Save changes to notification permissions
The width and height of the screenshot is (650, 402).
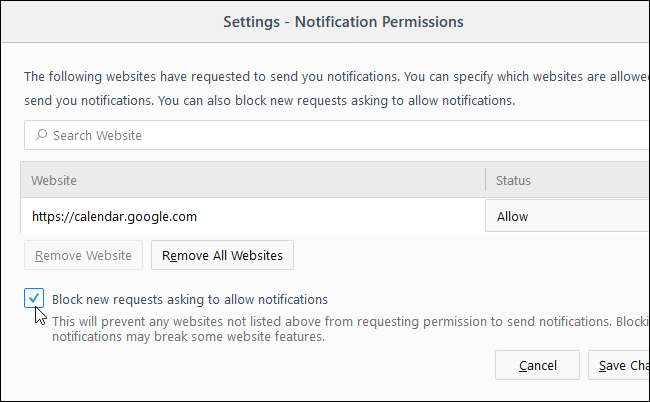(x=622, y=365)
